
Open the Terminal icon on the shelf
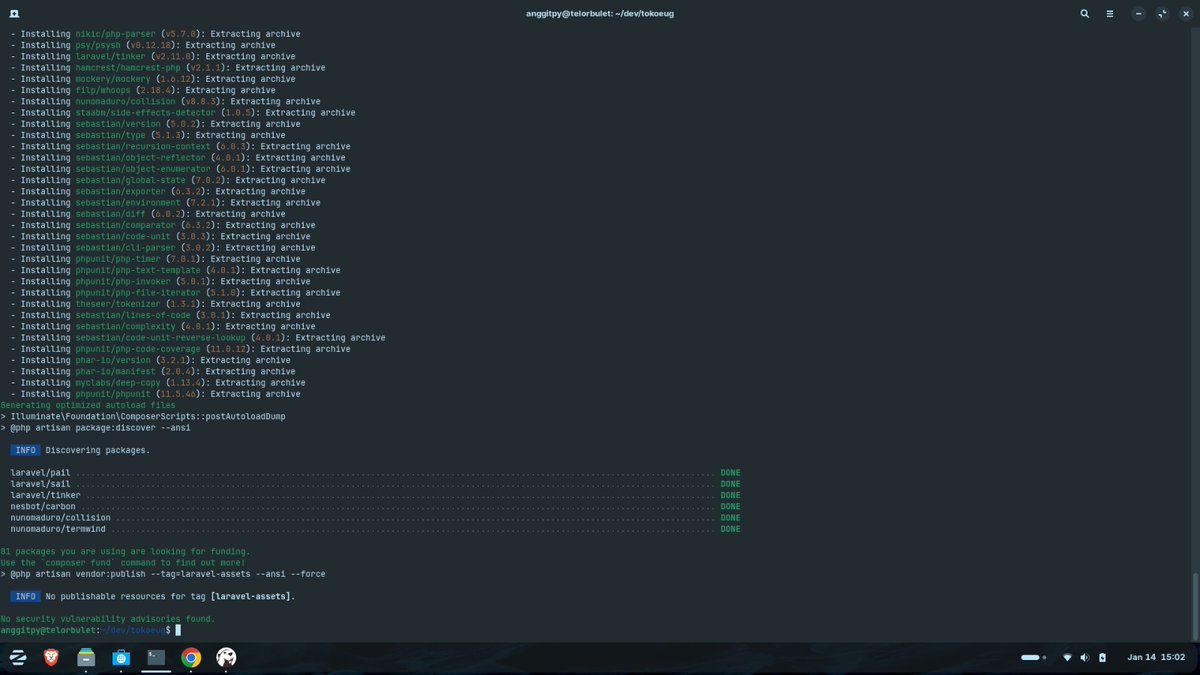coord(155,657)
